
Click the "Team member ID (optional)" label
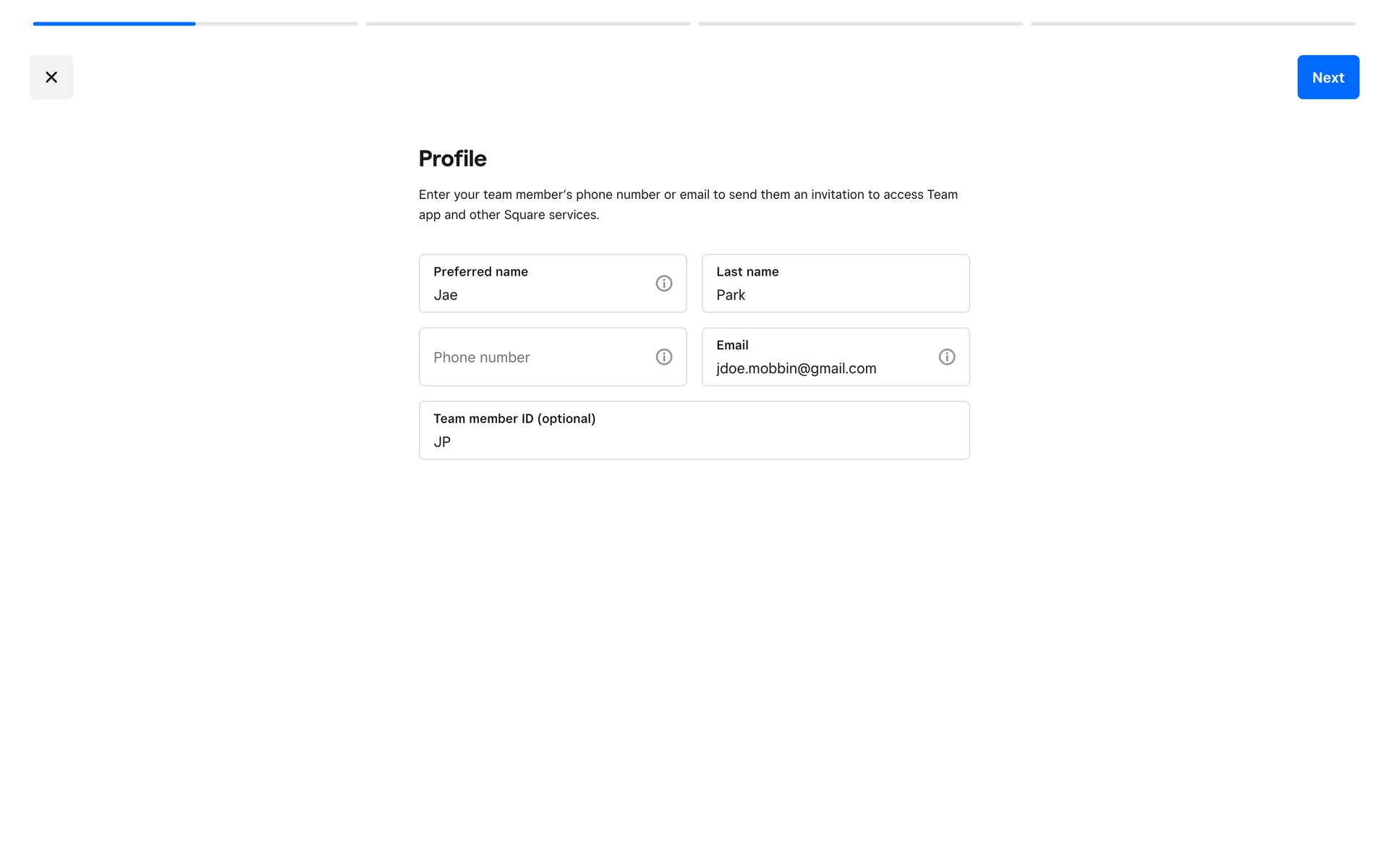tap(514, 419)
